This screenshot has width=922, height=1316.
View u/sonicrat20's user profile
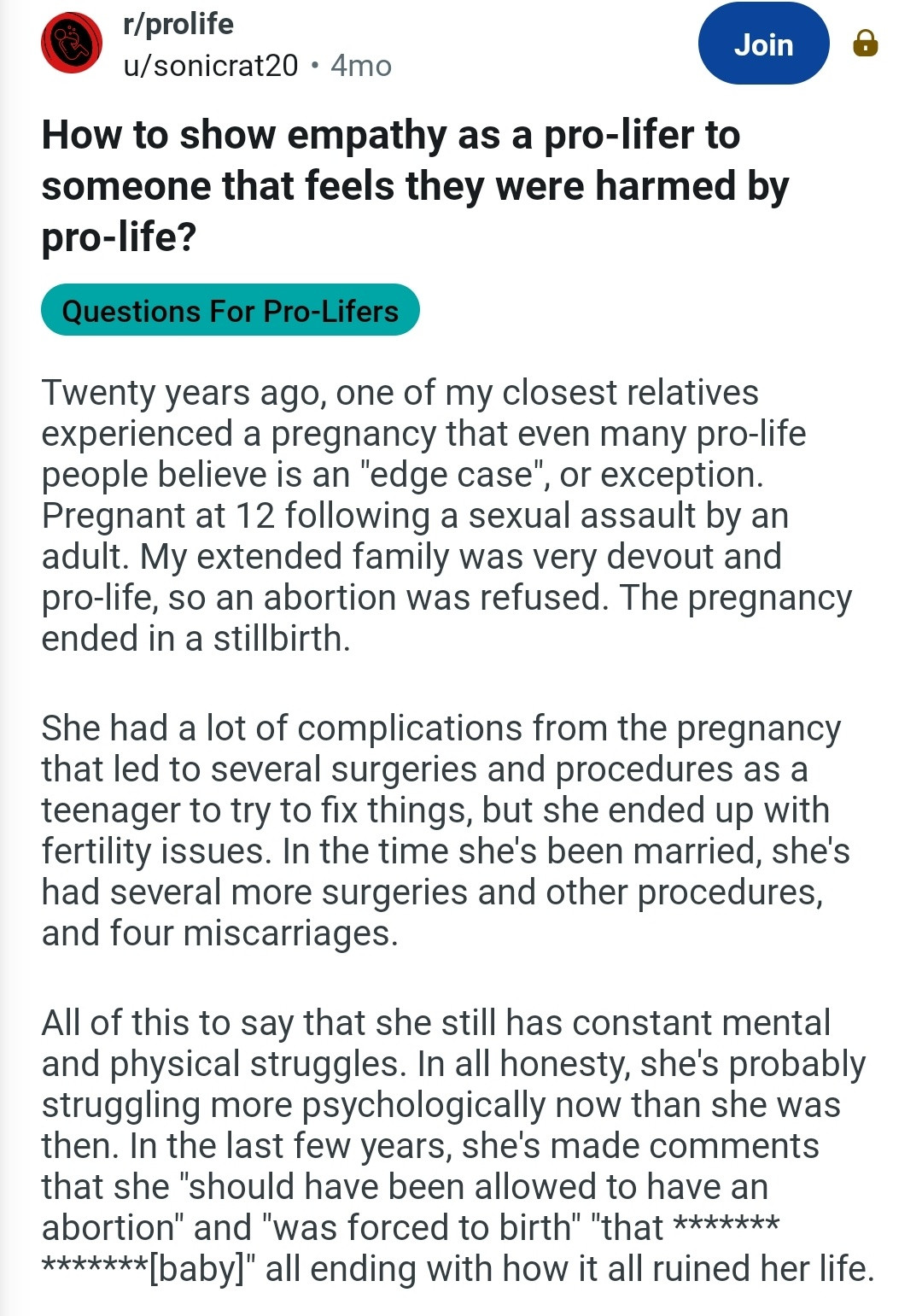[211, 66]
